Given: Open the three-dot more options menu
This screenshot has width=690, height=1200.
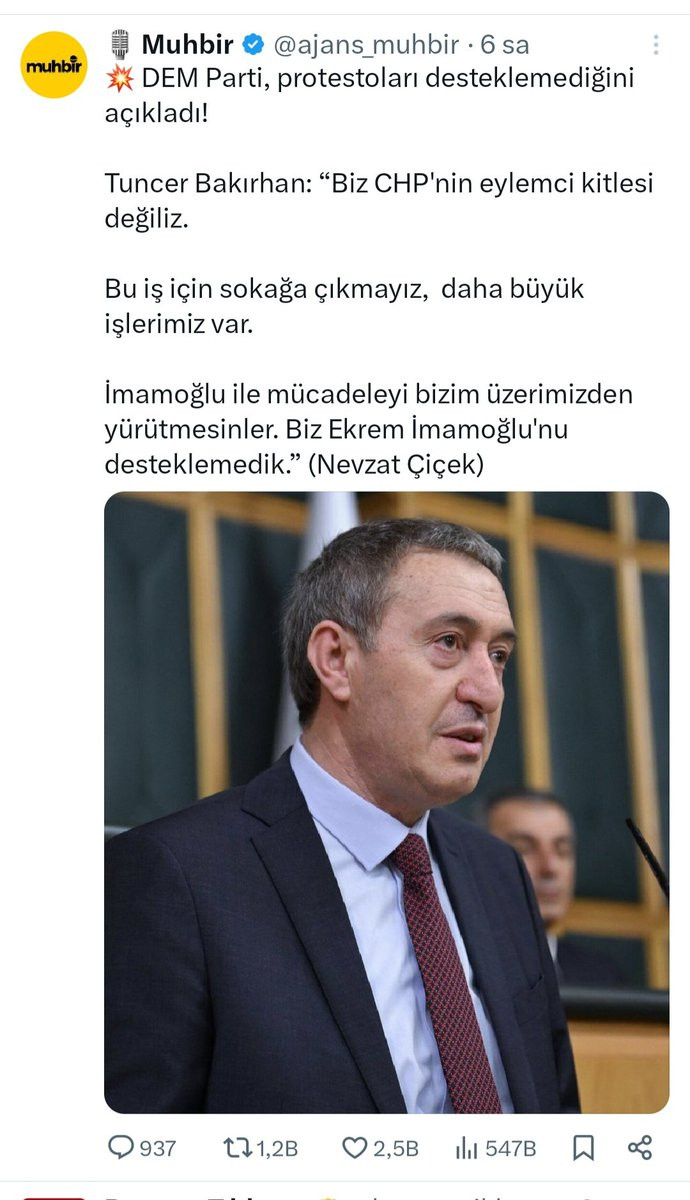Looking at the screenshot, I should point(656,45).
